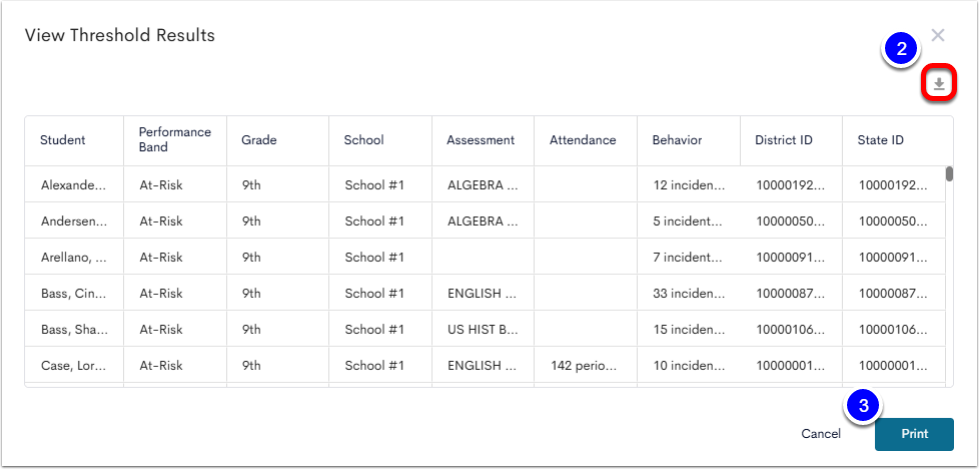Select the Assessment column header
The image size is (979, 469).
483,141
